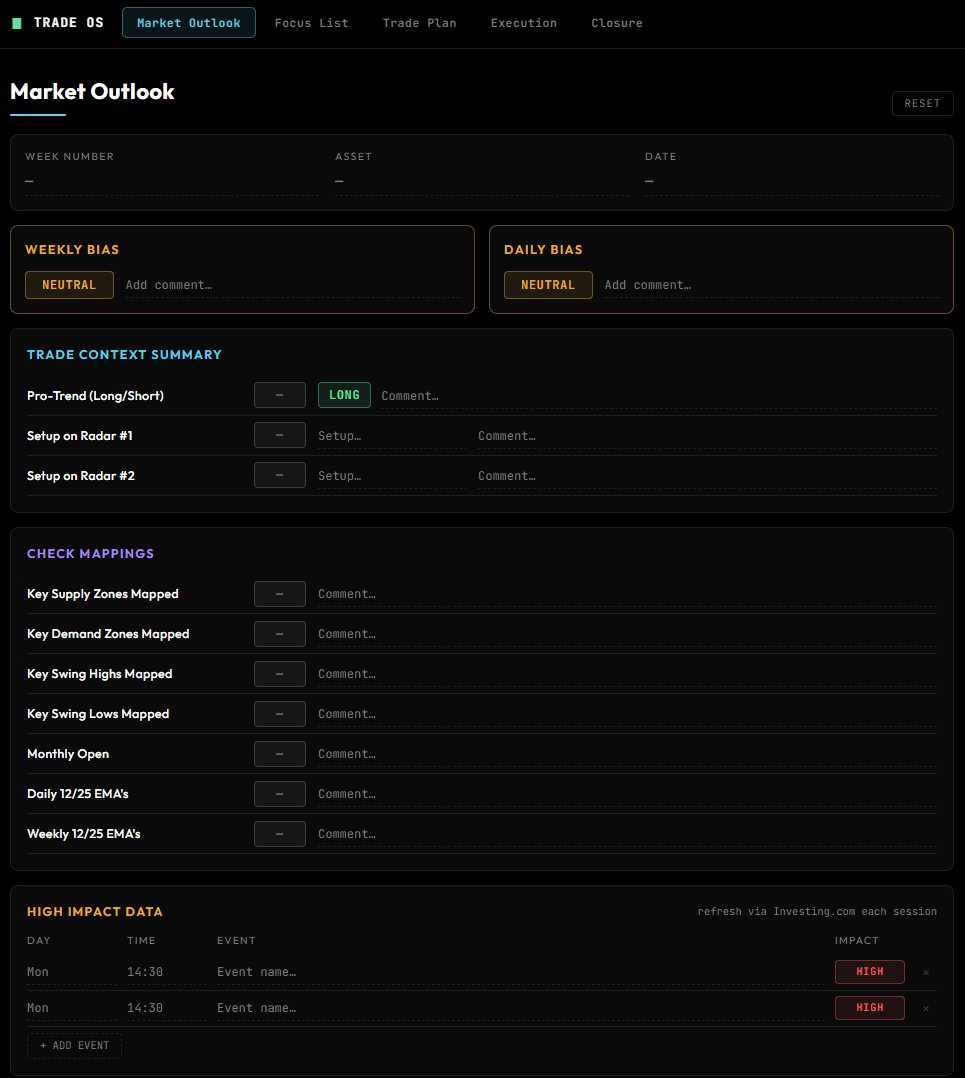965x1078 pixels.
Task: Toggle Daily 12/25 EMA's status box
Action: tap(280, 794)
